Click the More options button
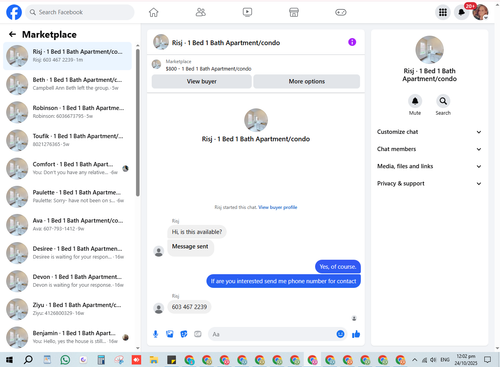 tap(307, 81)
